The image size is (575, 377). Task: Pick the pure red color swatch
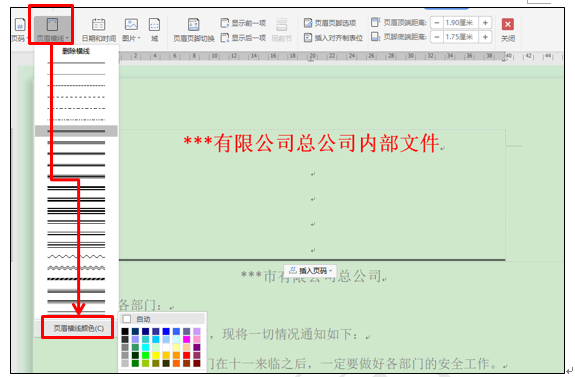point(187,355)
